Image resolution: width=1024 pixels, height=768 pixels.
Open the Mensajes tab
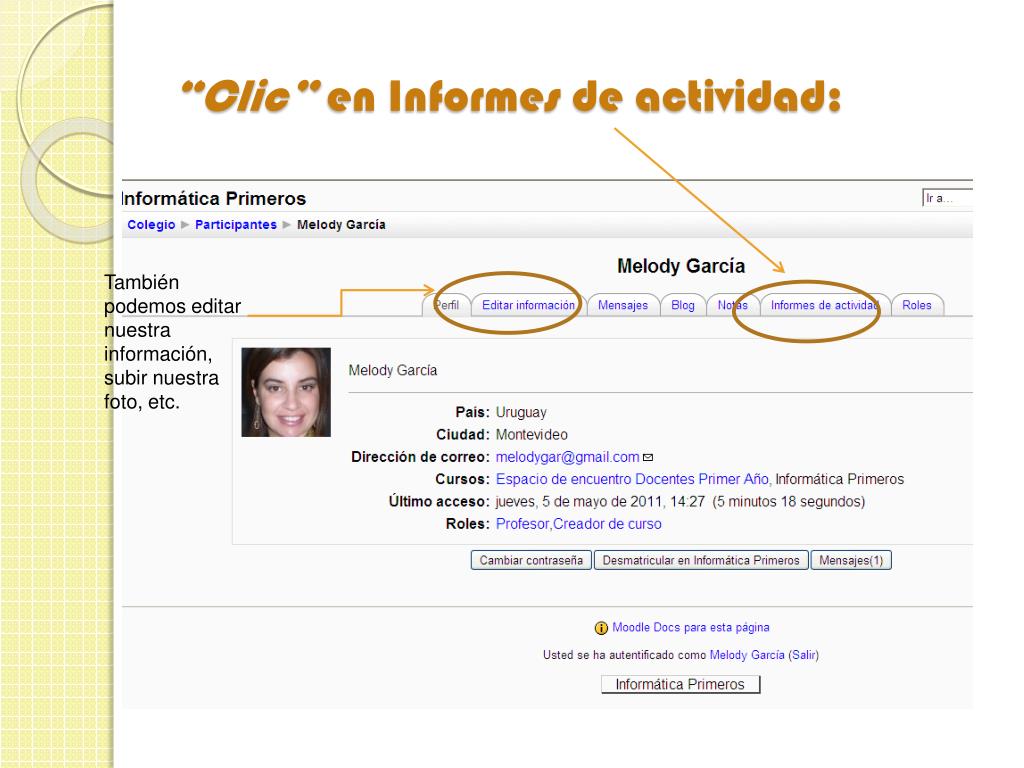622,305
